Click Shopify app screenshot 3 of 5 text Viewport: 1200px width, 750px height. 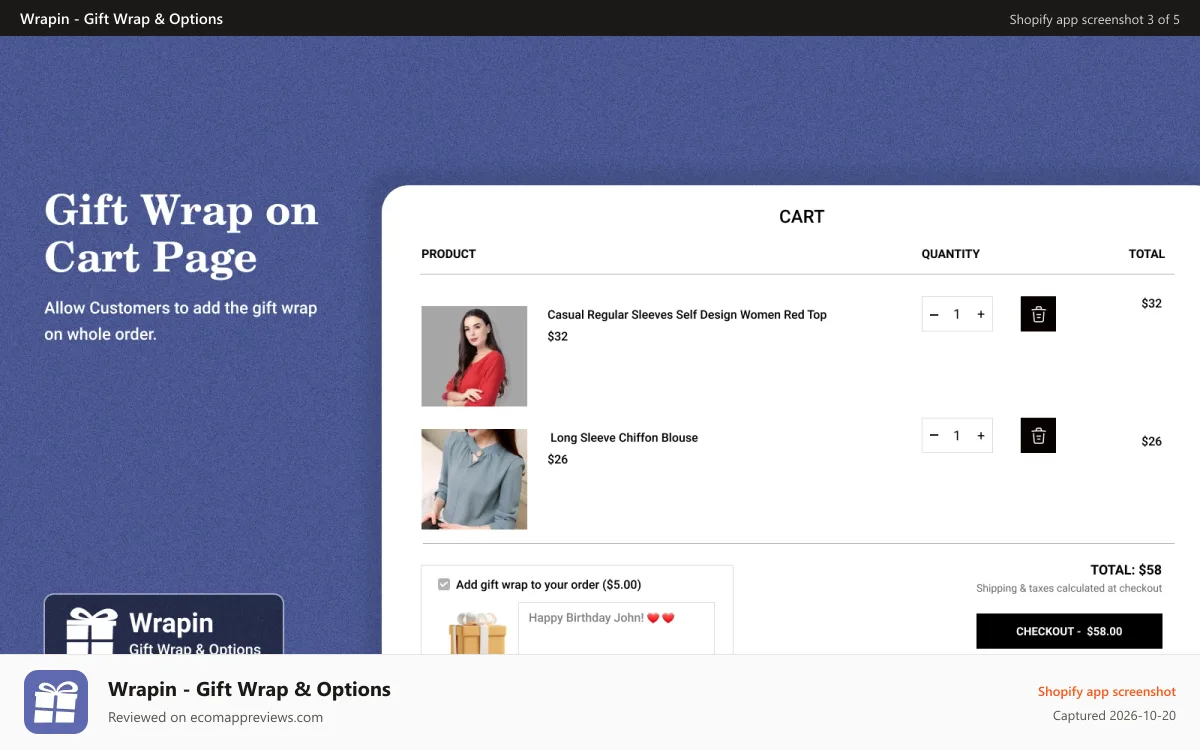point(1095,19)
